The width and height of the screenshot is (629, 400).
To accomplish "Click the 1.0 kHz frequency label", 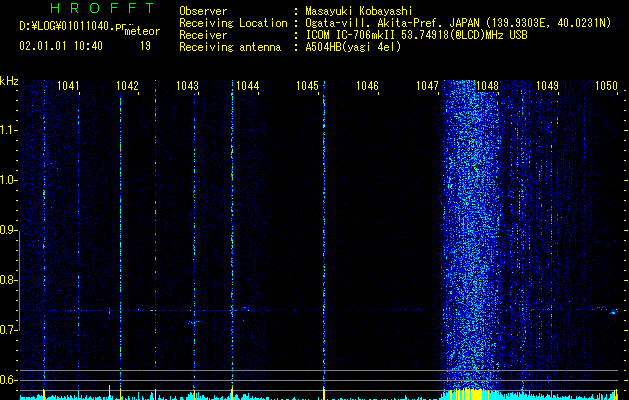I will click(8, 180).
